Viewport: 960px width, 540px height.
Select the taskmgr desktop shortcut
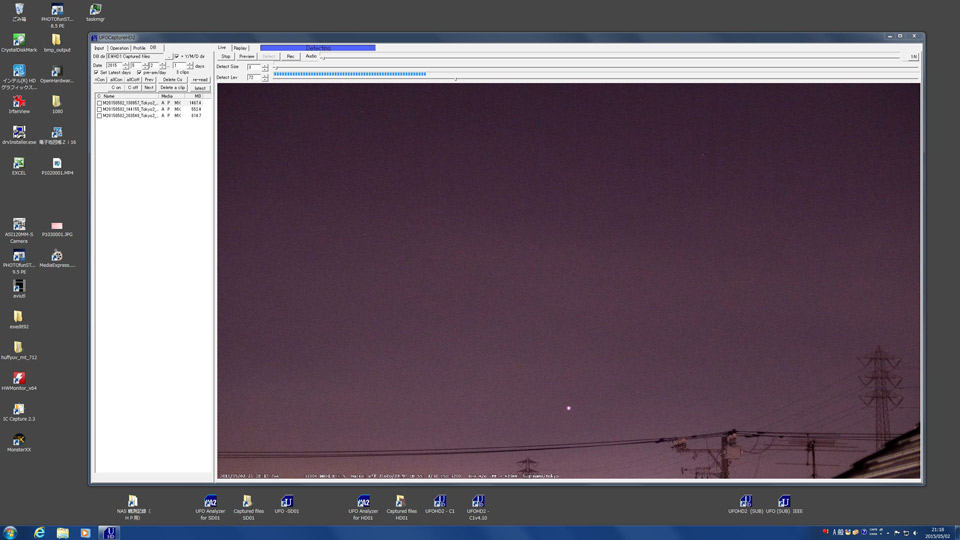click(x=95, y=12)
